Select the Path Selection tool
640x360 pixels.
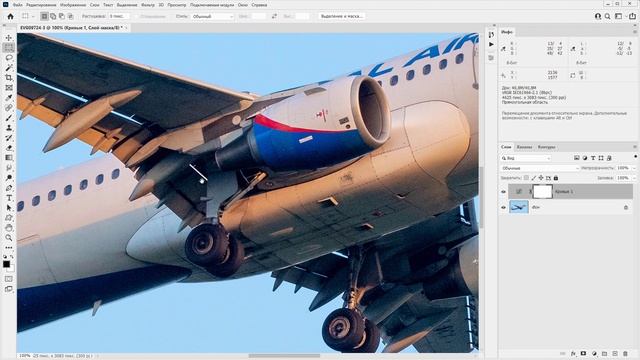click(x=9, y=208)
